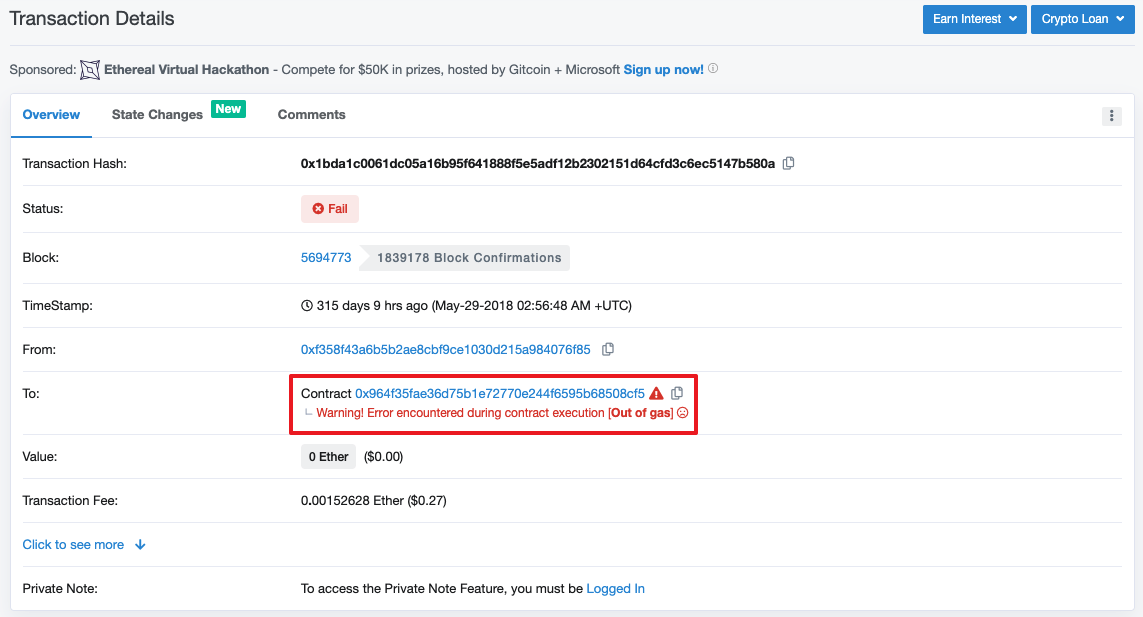This screenshot has width=1143, height=617.
Task: Copy the contract address icon
Action: click(x=676, y=393)
